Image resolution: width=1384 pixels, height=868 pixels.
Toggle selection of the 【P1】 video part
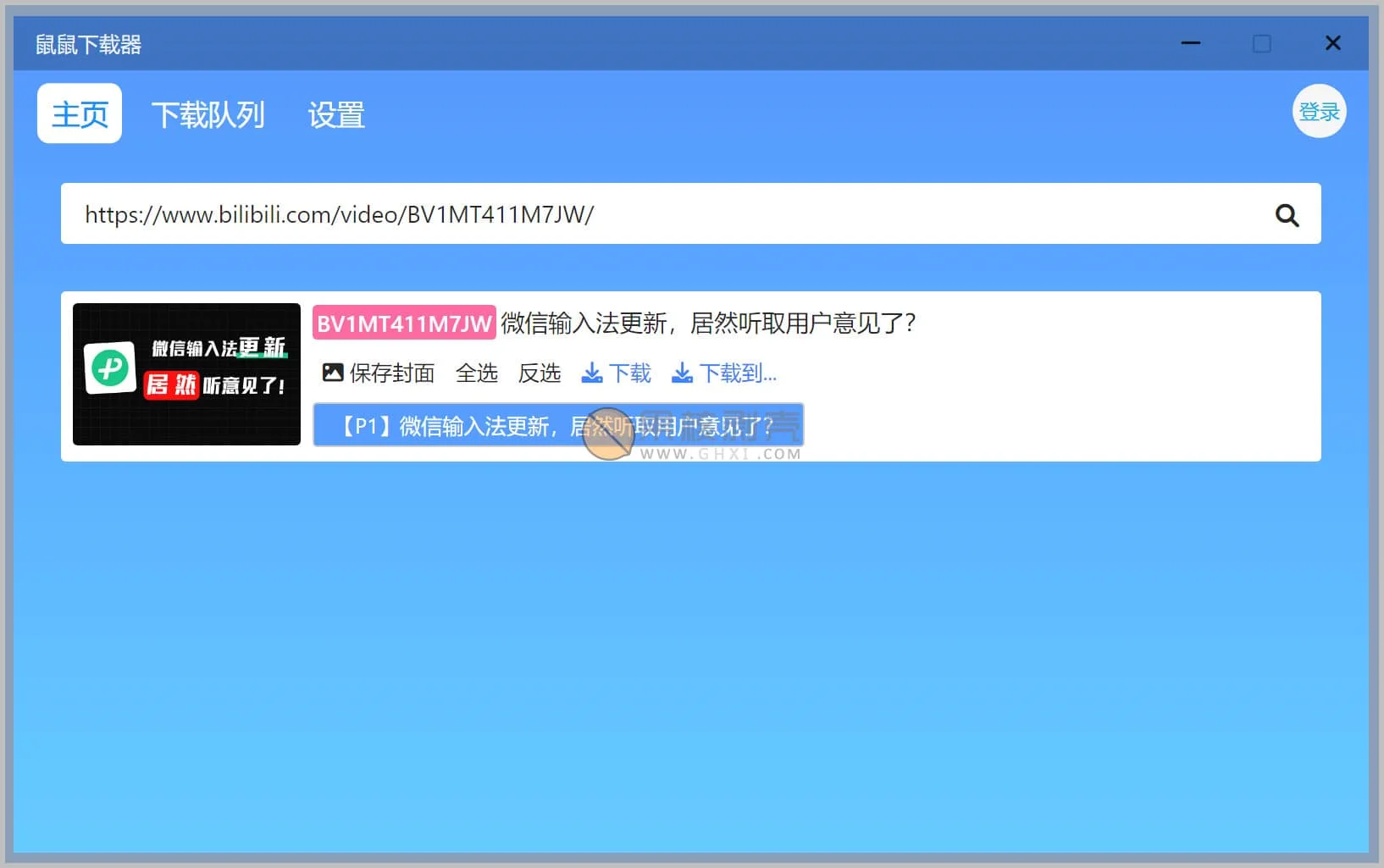click(x=558, y=425)
